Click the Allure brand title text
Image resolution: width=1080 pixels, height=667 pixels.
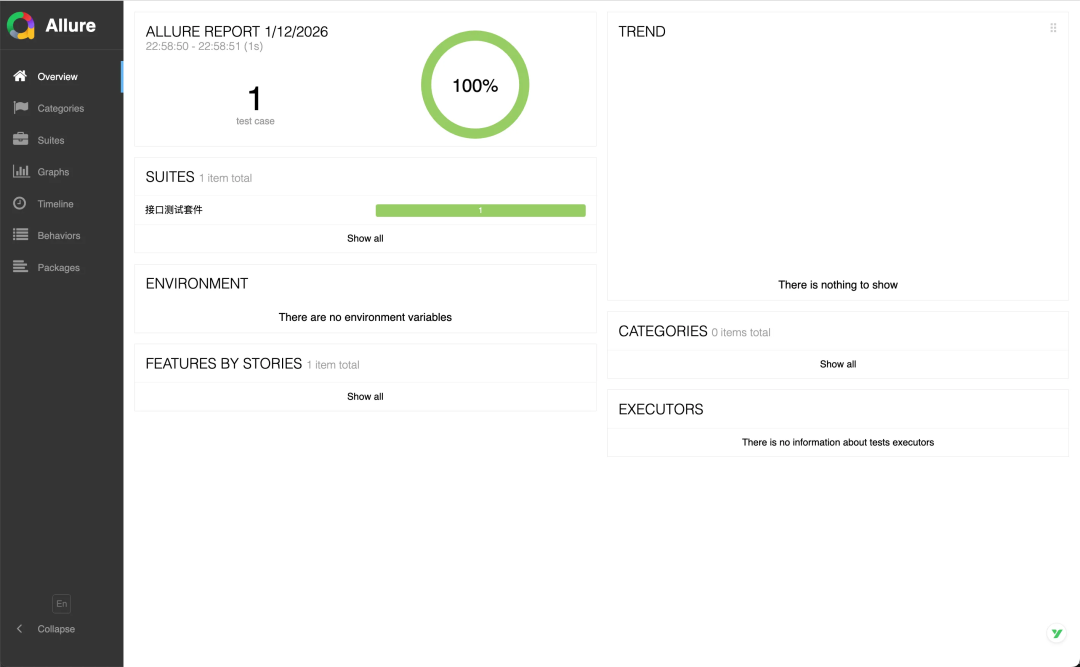(70, 25)
